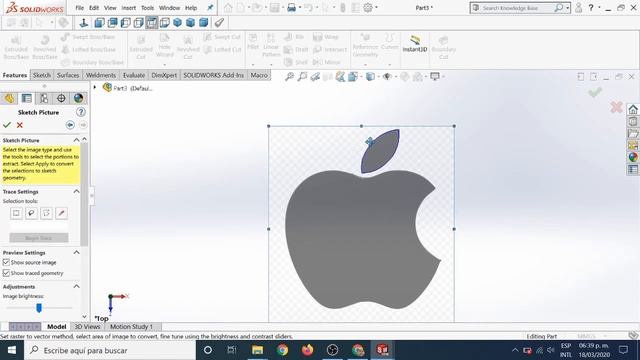Screen dimensions: 640x360
Task: Collapse the Adjustments section
Action: tap(76, 287)
